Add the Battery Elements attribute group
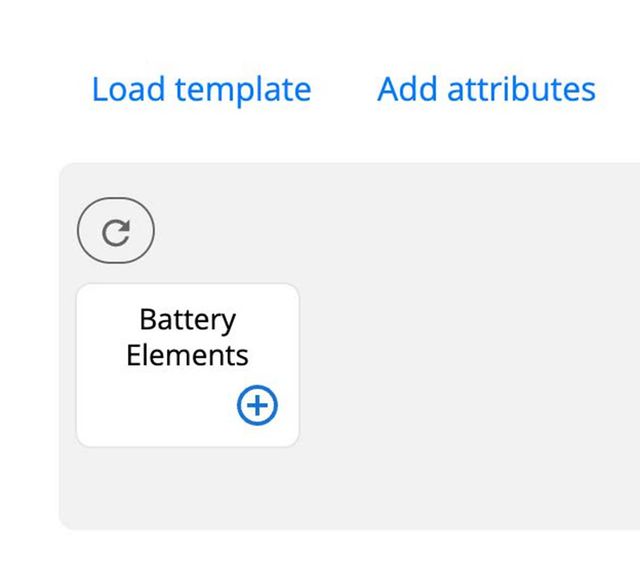 click(x=258, y=405)
